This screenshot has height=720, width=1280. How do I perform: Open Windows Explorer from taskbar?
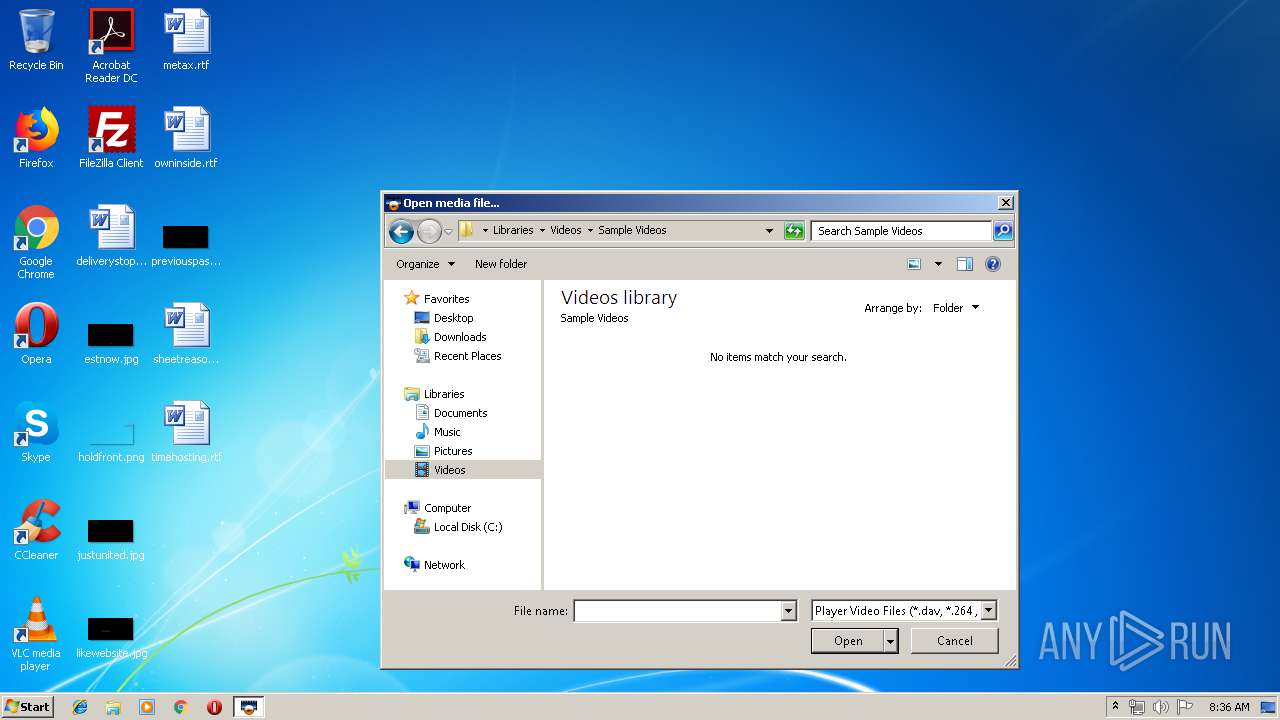113,707
